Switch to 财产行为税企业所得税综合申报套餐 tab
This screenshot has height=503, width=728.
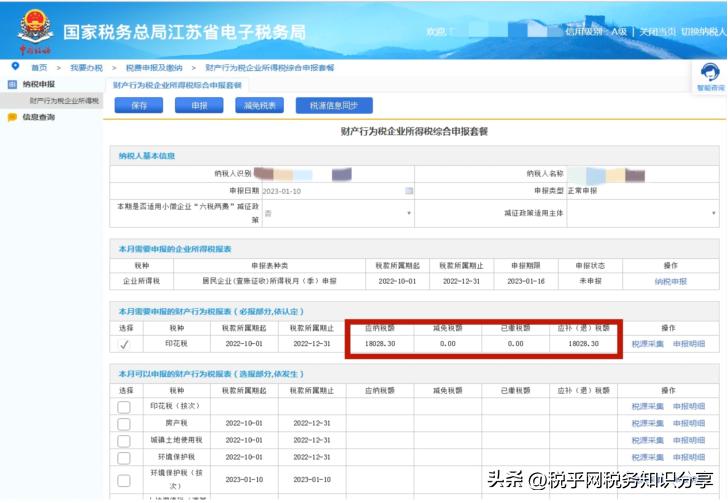[x=177, y=85]
